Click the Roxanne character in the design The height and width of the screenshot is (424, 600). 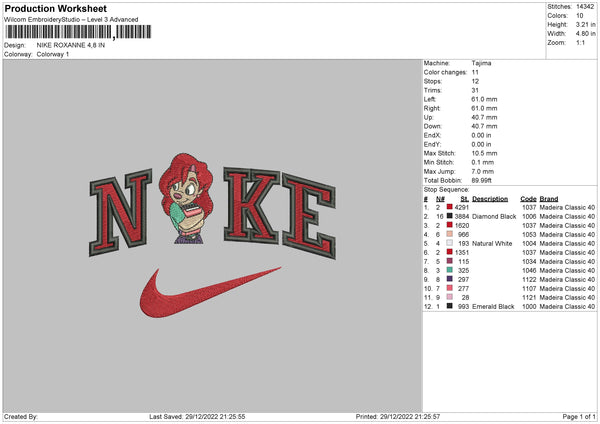coord(186,198)
